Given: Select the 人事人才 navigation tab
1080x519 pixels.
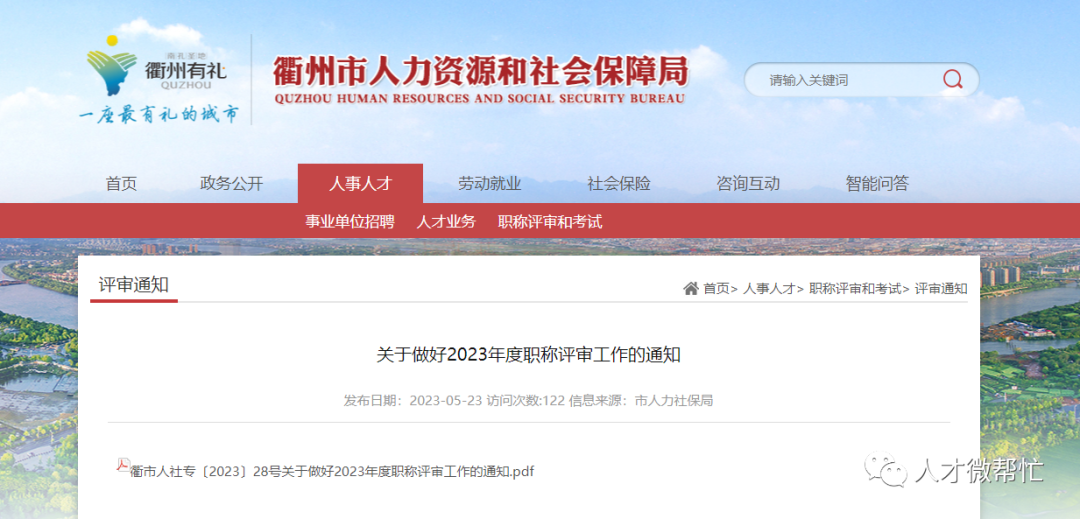Looking at the screenshot, I should tap(360, 183).
